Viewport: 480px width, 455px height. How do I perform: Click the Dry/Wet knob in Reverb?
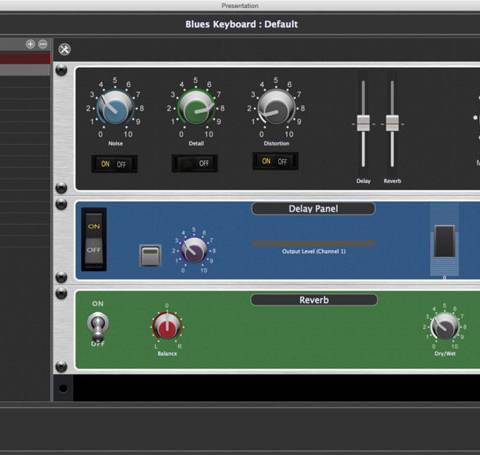coord(444,326)
